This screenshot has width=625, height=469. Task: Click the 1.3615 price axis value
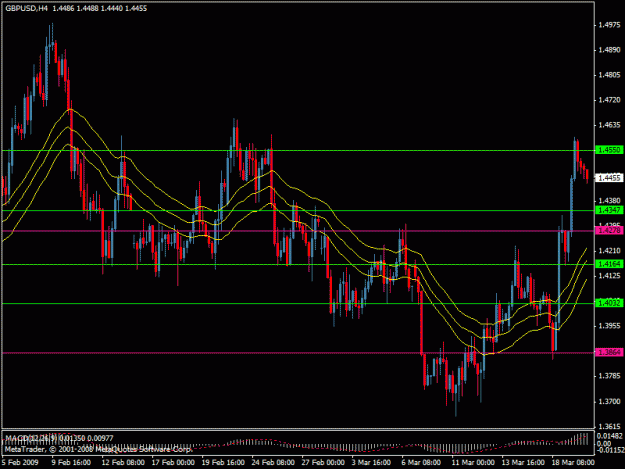609,426
